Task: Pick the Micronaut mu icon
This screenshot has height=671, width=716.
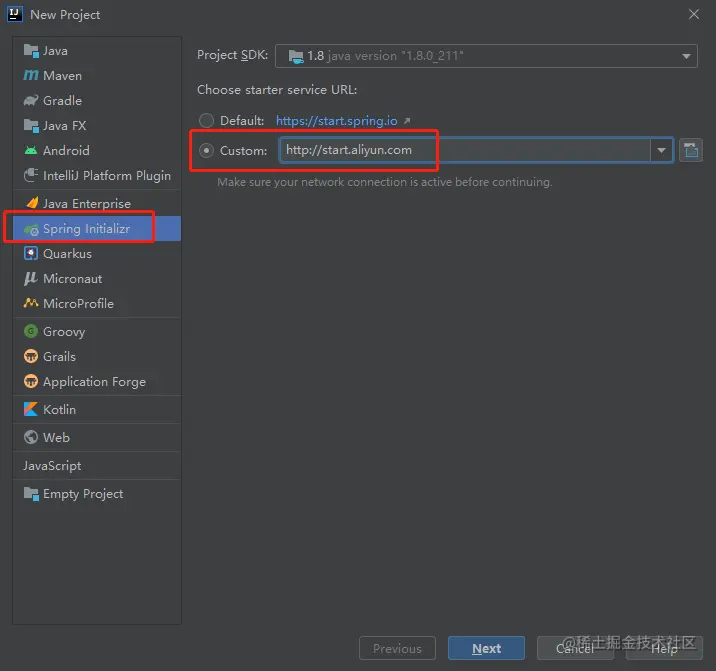Action: tap(31, 279)
